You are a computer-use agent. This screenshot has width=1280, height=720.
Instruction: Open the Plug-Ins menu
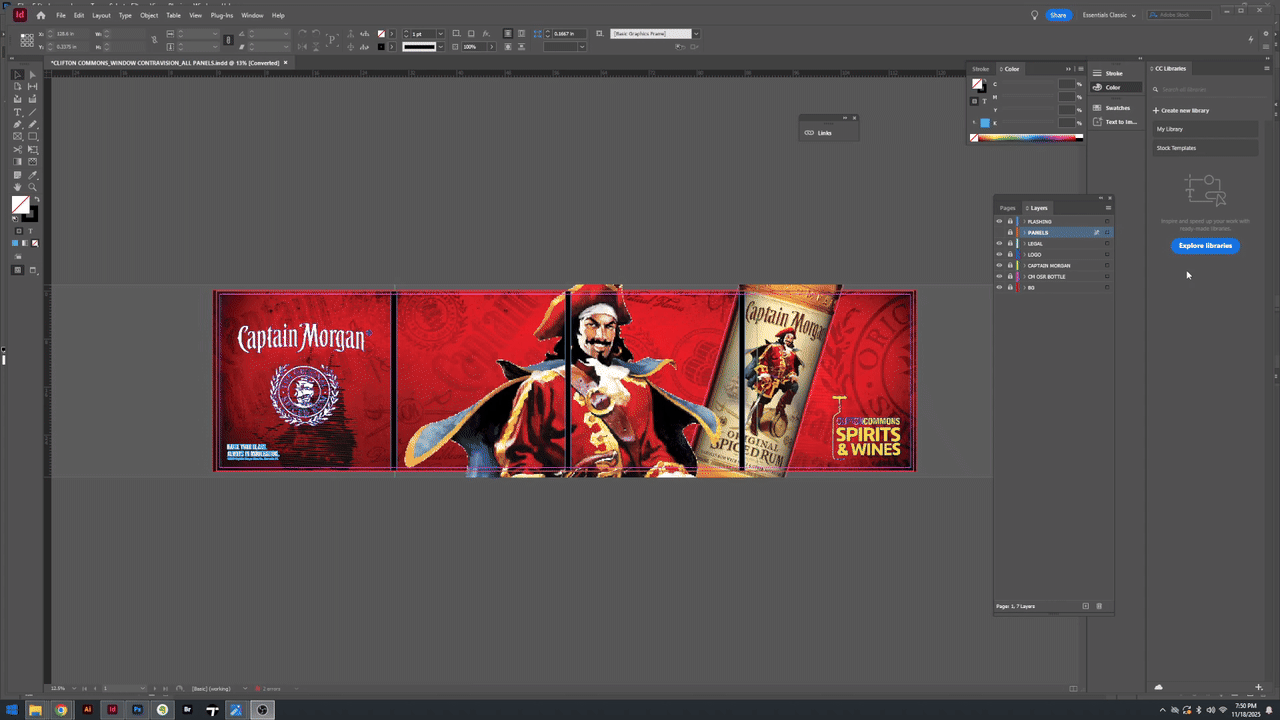pyautogui.click(x=222, y=15)
